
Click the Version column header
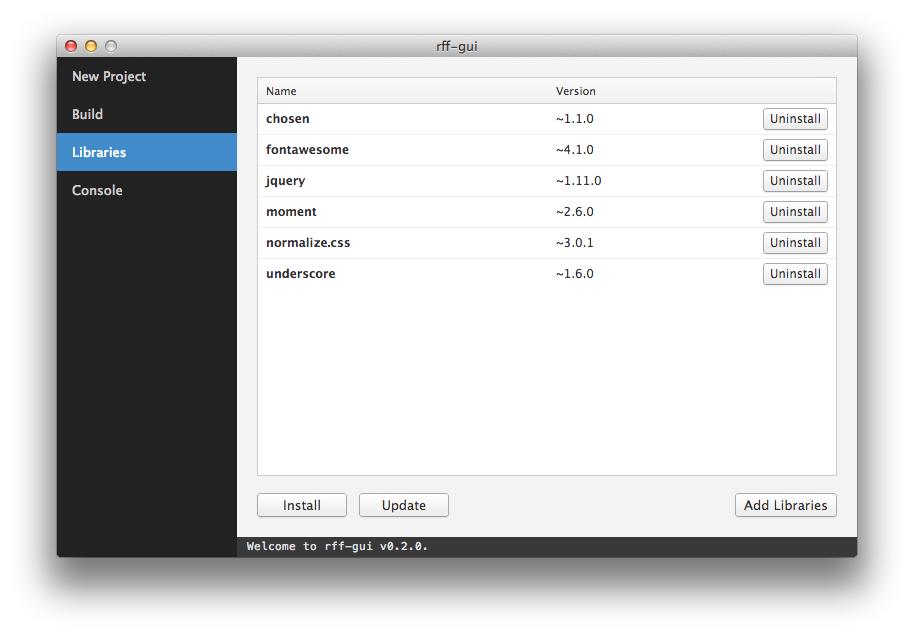coord(575,91)
